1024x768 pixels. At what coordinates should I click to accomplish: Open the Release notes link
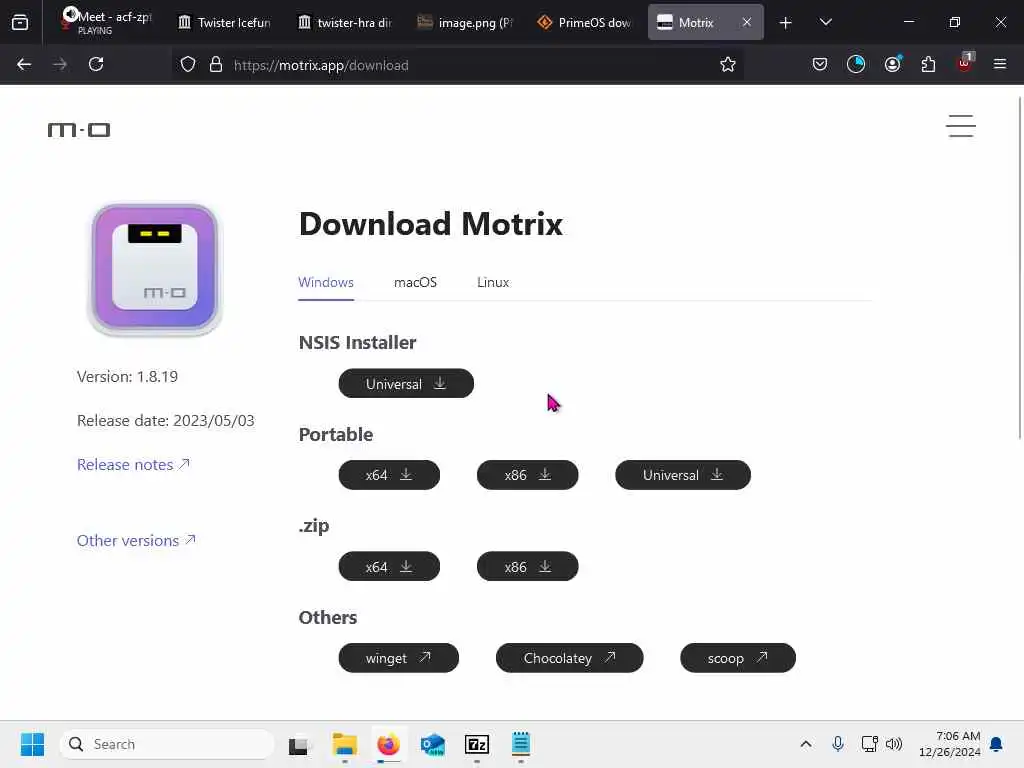tap(133, 464)
